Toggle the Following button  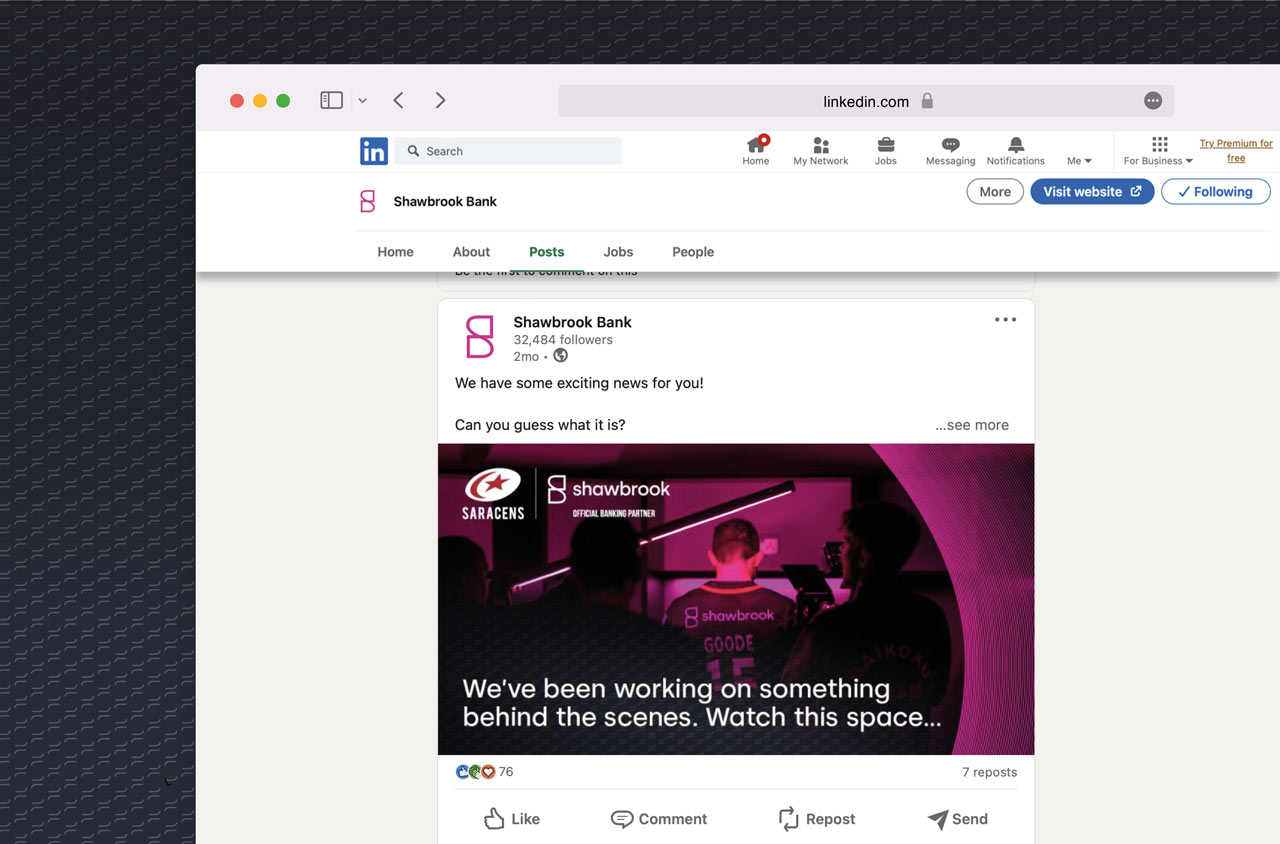click(x=1215, y=192)
